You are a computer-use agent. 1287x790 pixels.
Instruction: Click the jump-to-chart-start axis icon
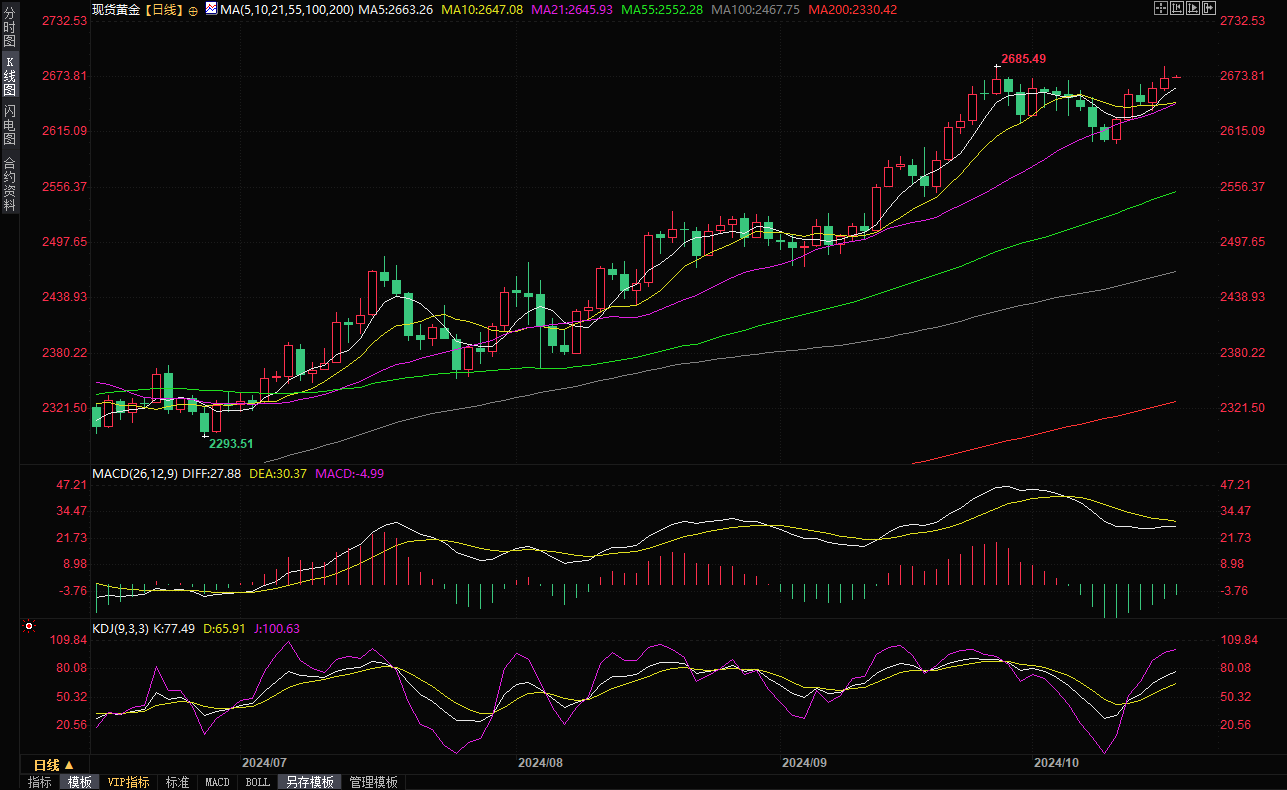click(1177, 9)
